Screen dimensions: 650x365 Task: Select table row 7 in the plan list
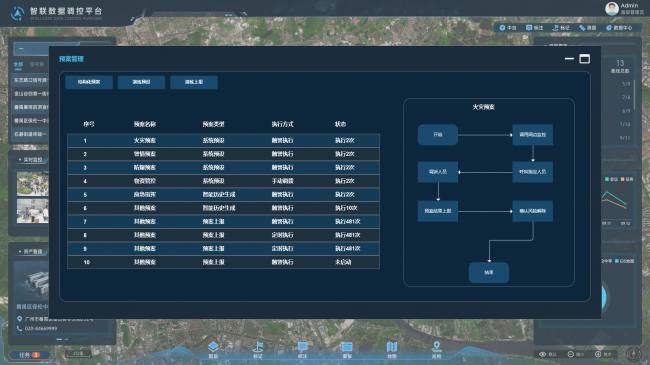click(223, 221)
